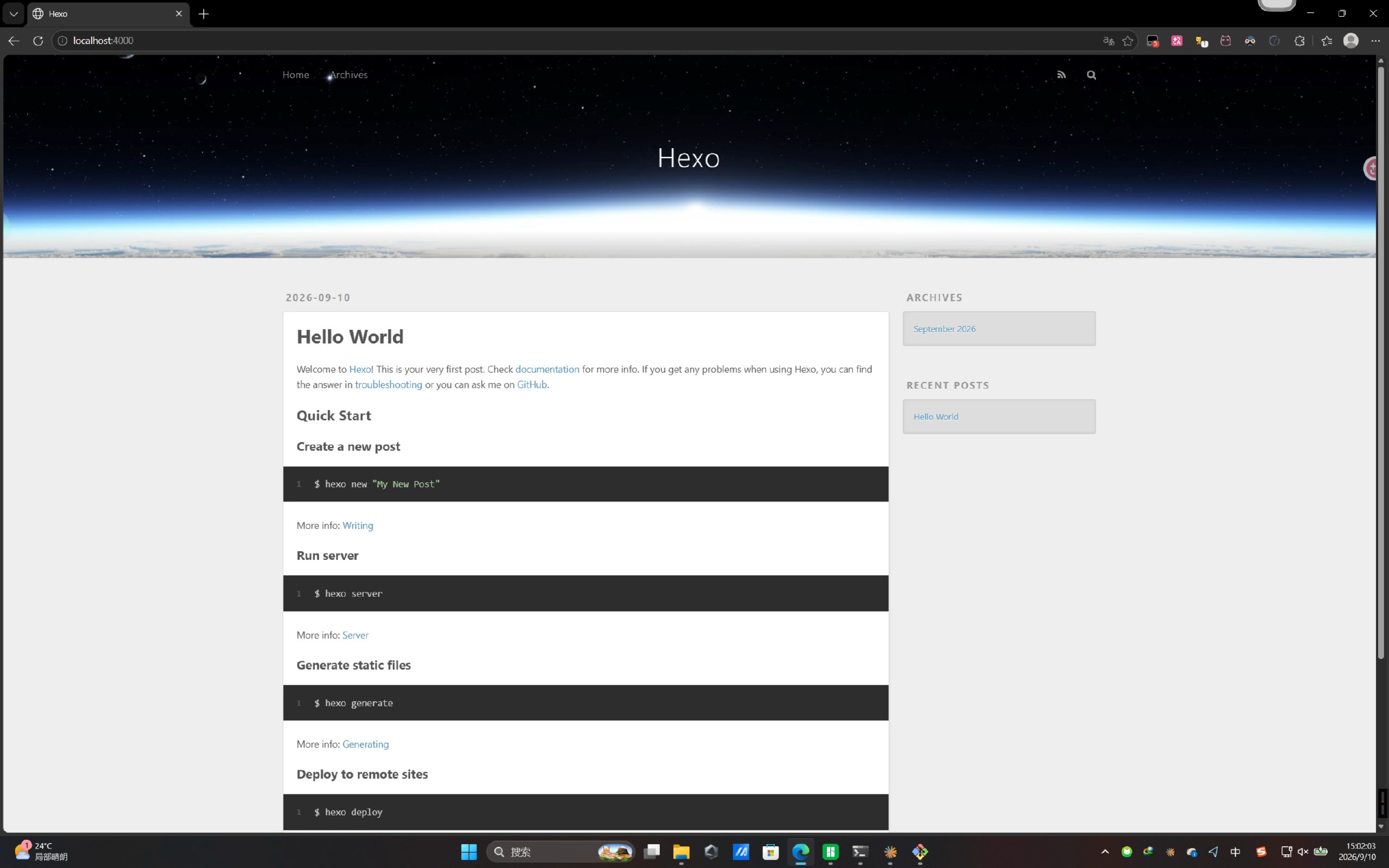1389x868 pixels.
Task: Open File Explorer from the taskbar
Action: point(681,852)
